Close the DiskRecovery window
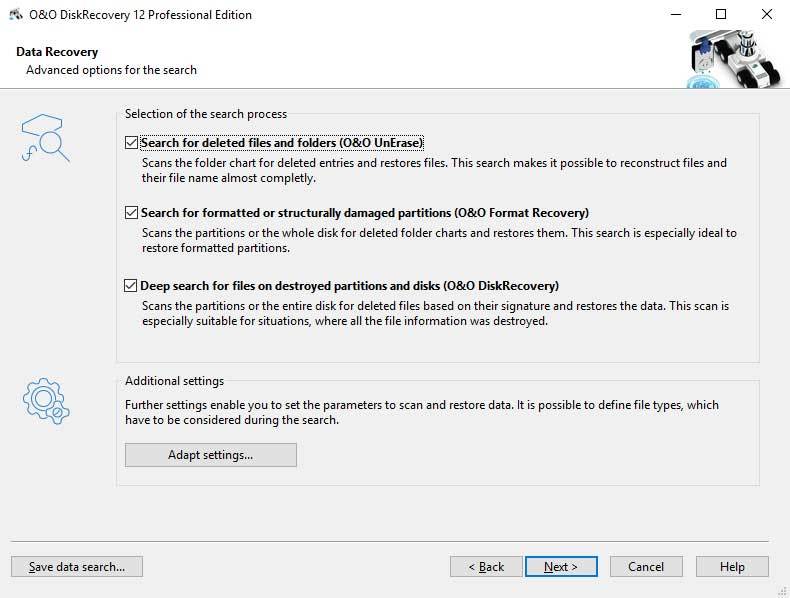Image resolution: width=790 pixels, height=598 pixels. pyautogui.click(x=766, y=15)
